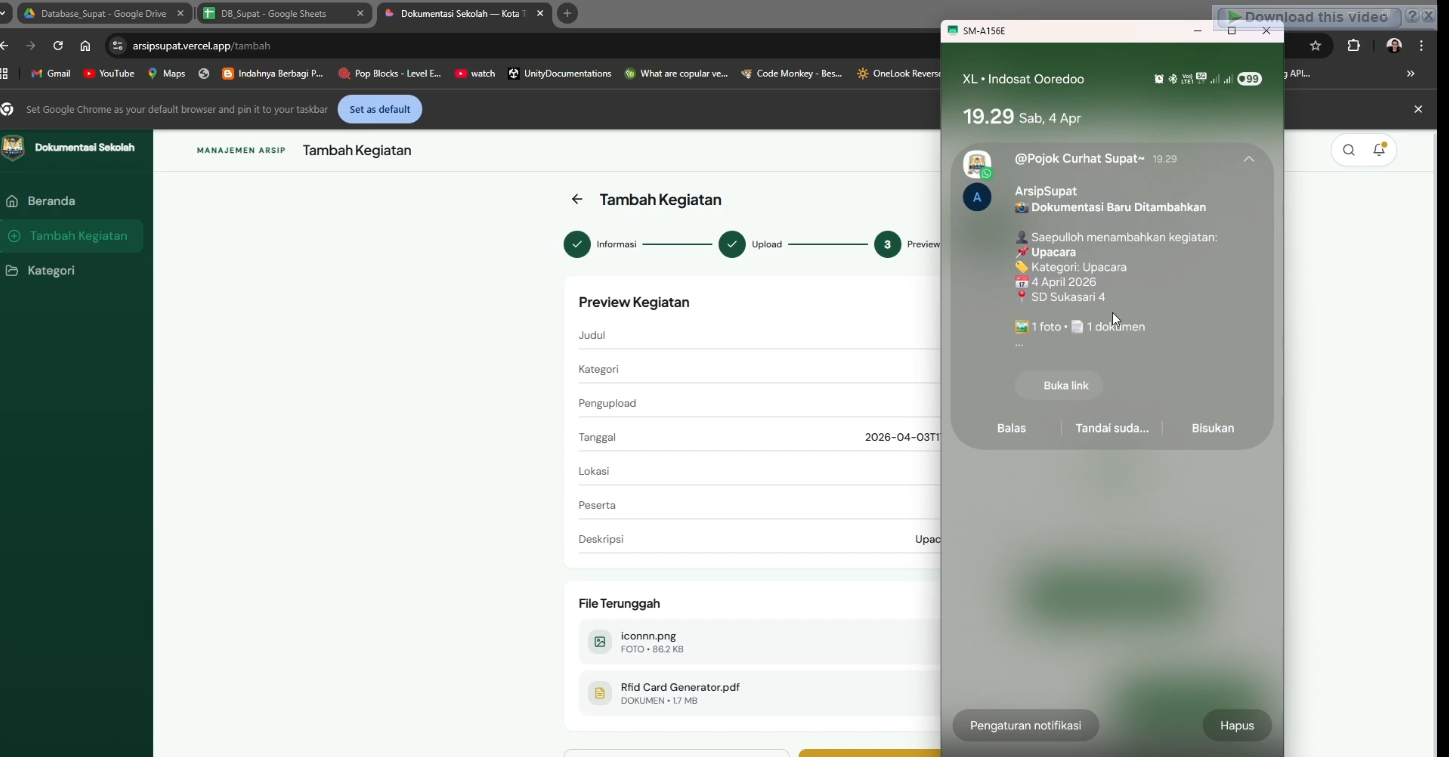
Task: Switch to the DB_Supat Google Sheets tab
Action: tap(270, 14)
